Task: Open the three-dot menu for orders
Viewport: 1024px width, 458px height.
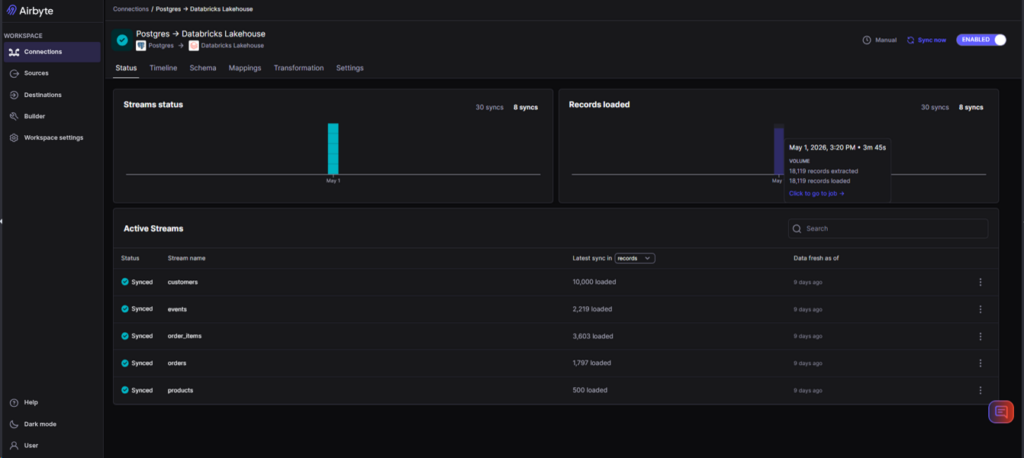Action: [980, 363]
